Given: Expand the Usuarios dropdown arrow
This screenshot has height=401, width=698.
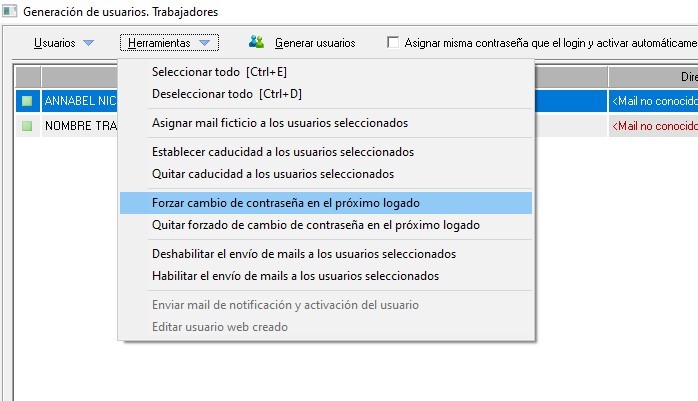Looking at the screenshot, I should (x=88, y=43).
